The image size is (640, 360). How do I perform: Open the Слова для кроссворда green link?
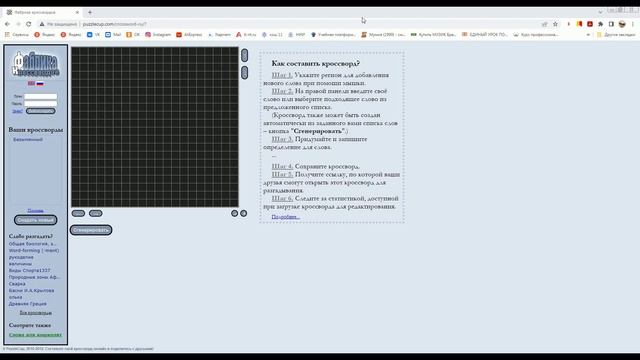pyautogui.click(x=35, y=335)
